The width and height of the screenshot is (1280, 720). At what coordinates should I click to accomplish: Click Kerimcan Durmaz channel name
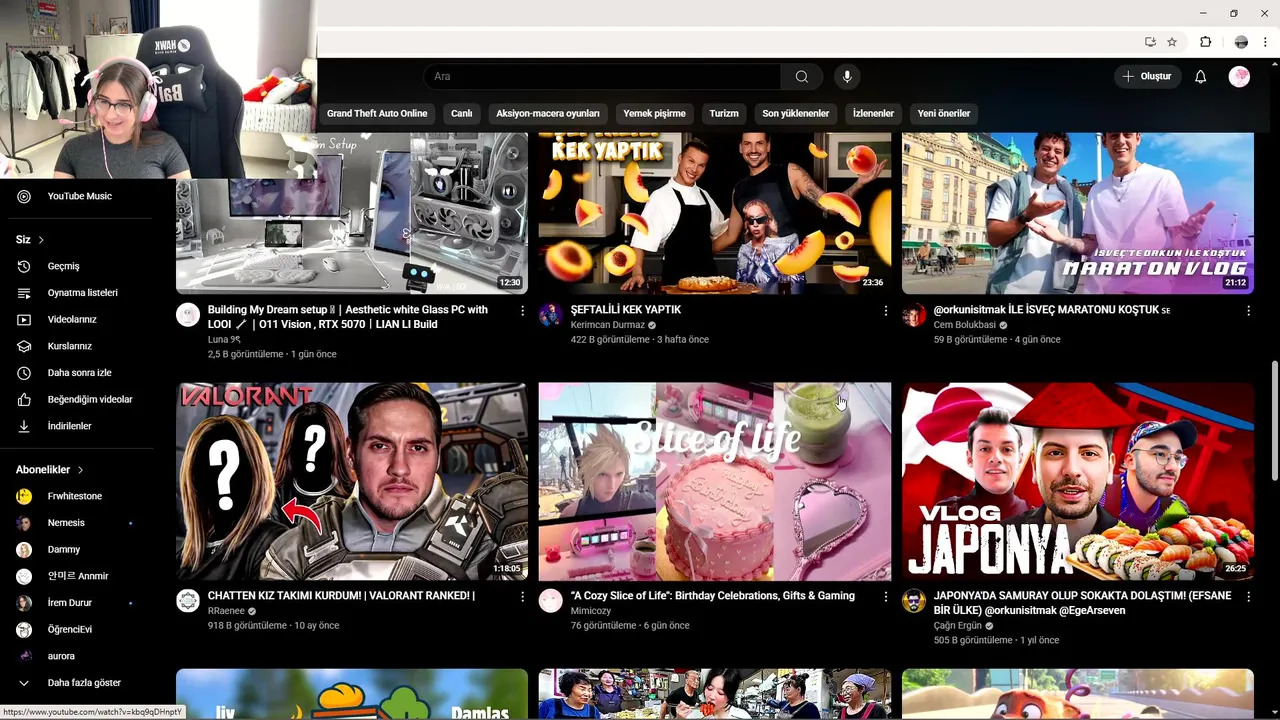pos(607,325)
